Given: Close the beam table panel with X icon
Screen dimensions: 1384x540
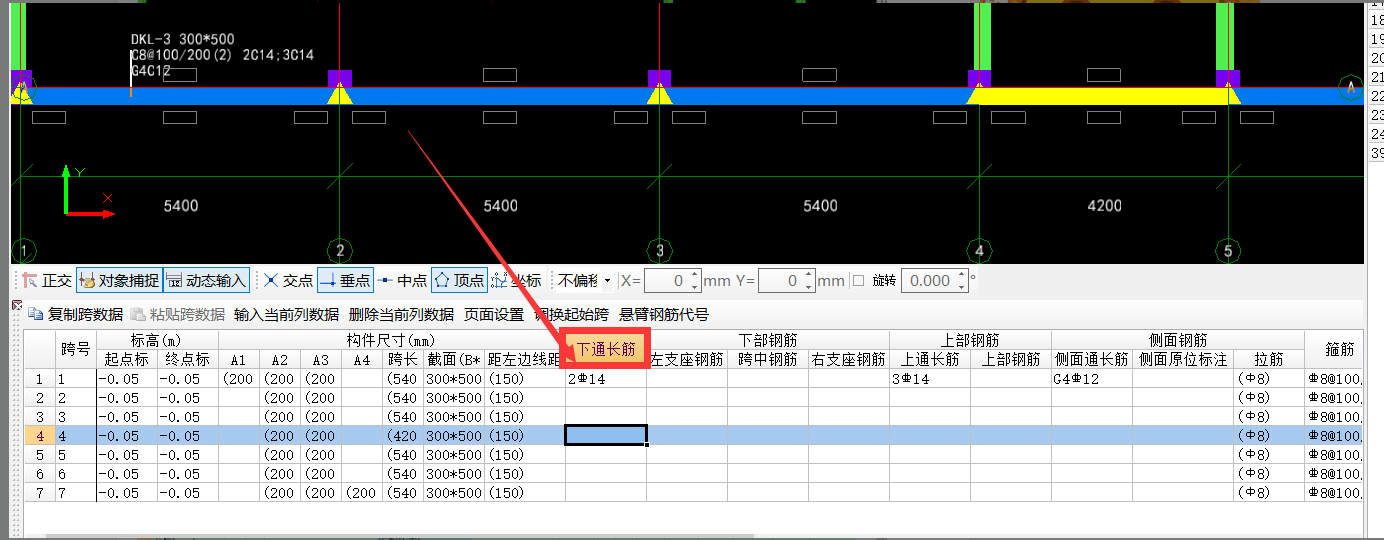Looking at the screenshot, I should coord(17,305).
